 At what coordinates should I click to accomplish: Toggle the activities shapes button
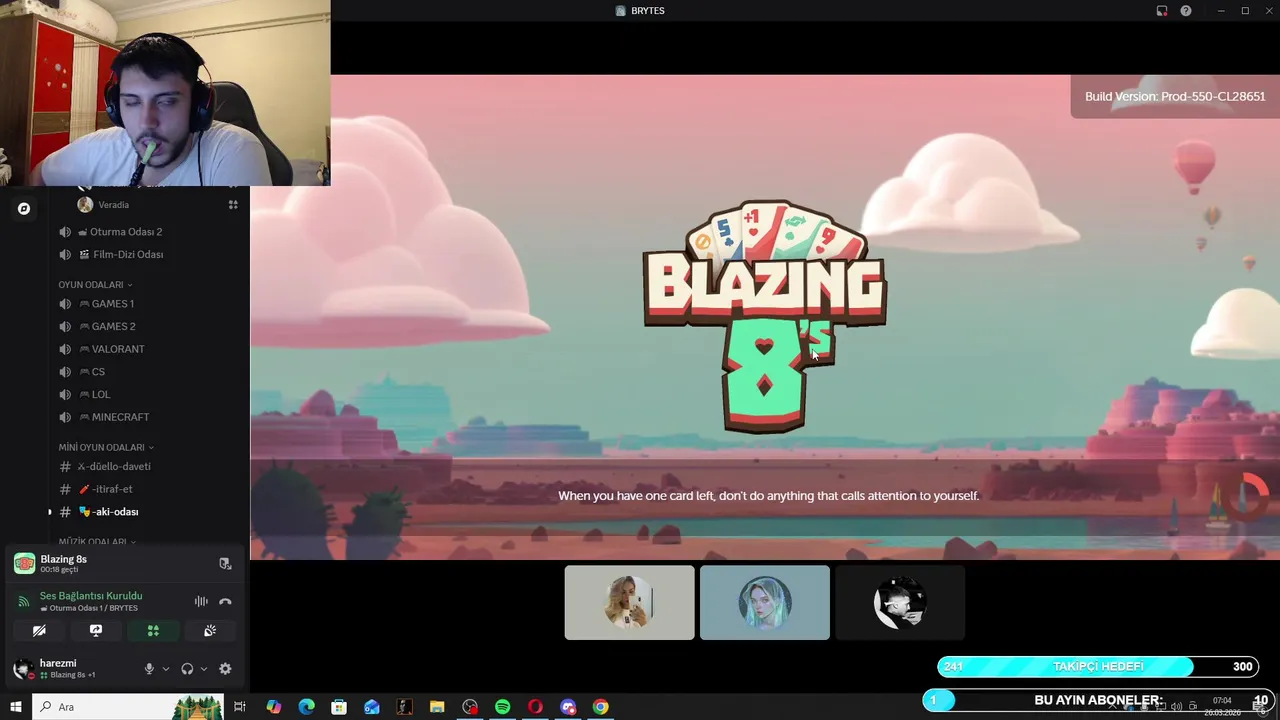(153, 631)
